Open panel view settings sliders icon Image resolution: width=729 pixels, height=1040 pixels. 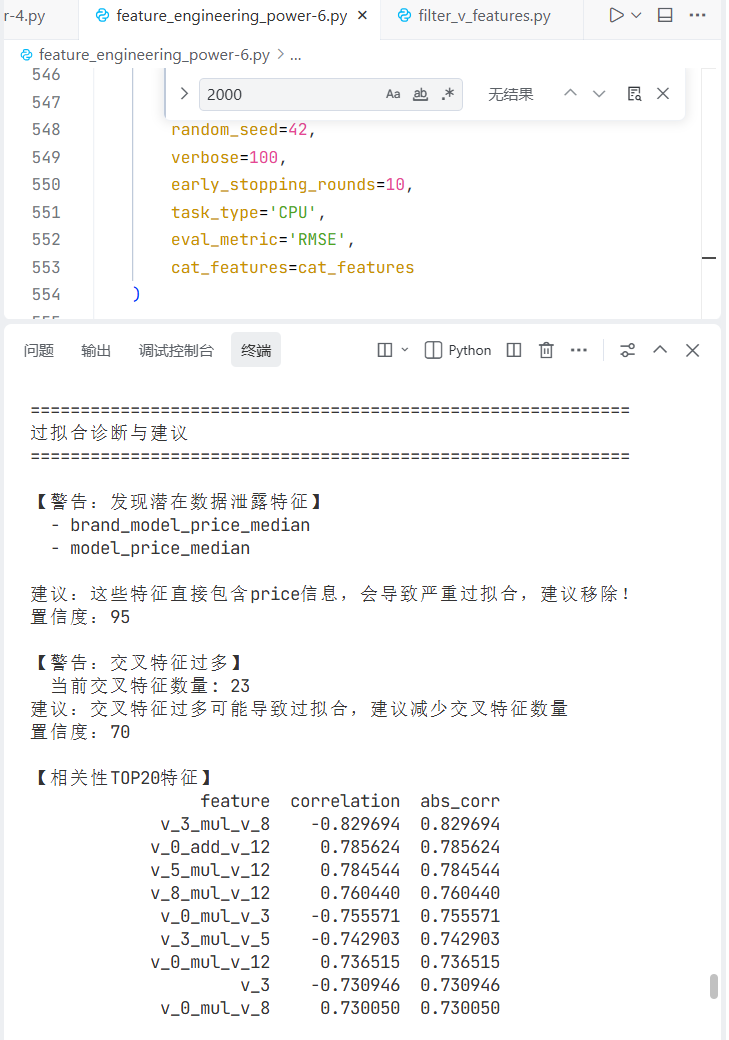(x=628, y=350)
